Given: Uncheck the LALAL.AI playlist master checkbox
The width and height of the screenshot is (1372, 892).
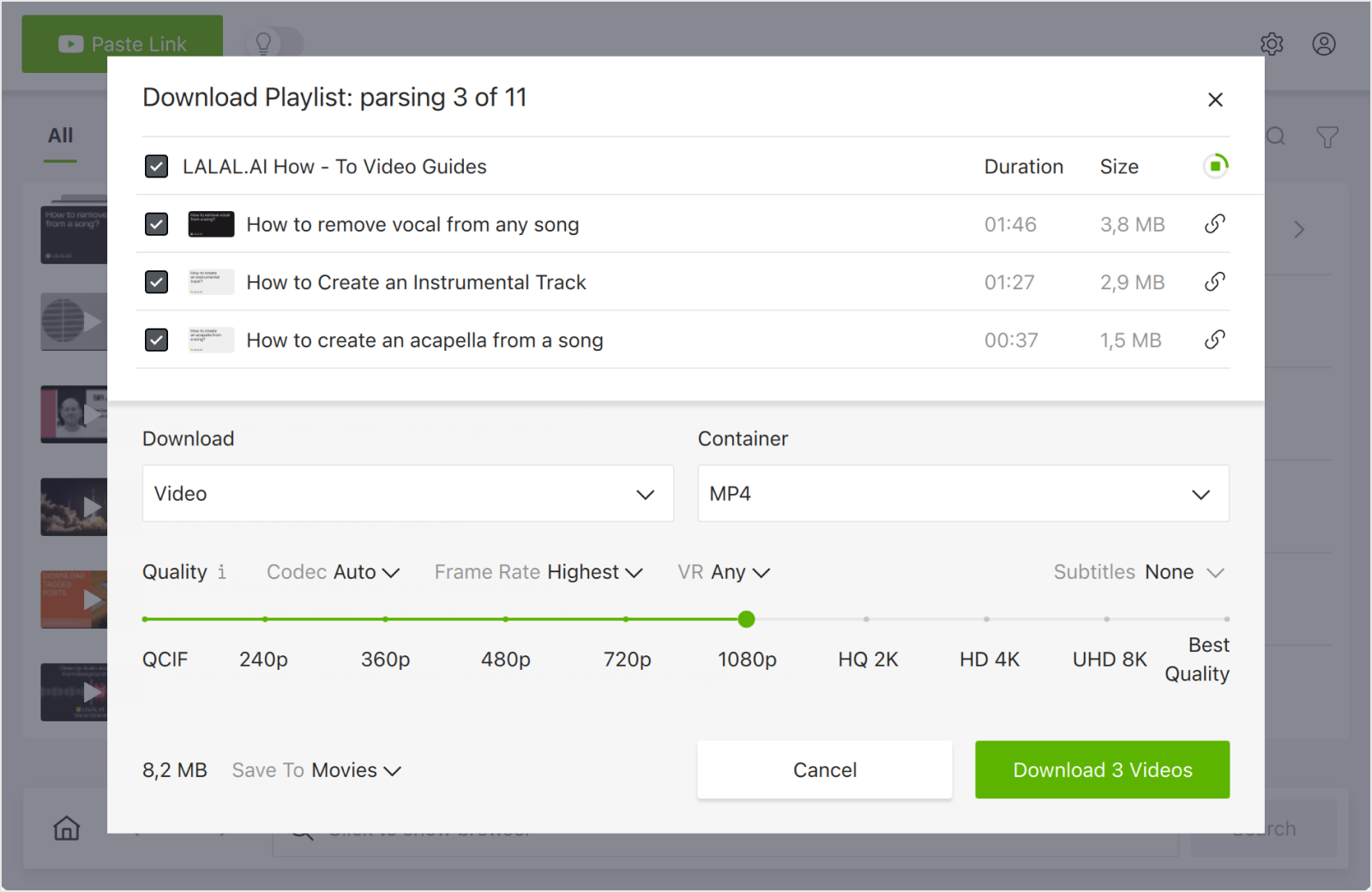Looking at the screenshot, I should 156,166.
